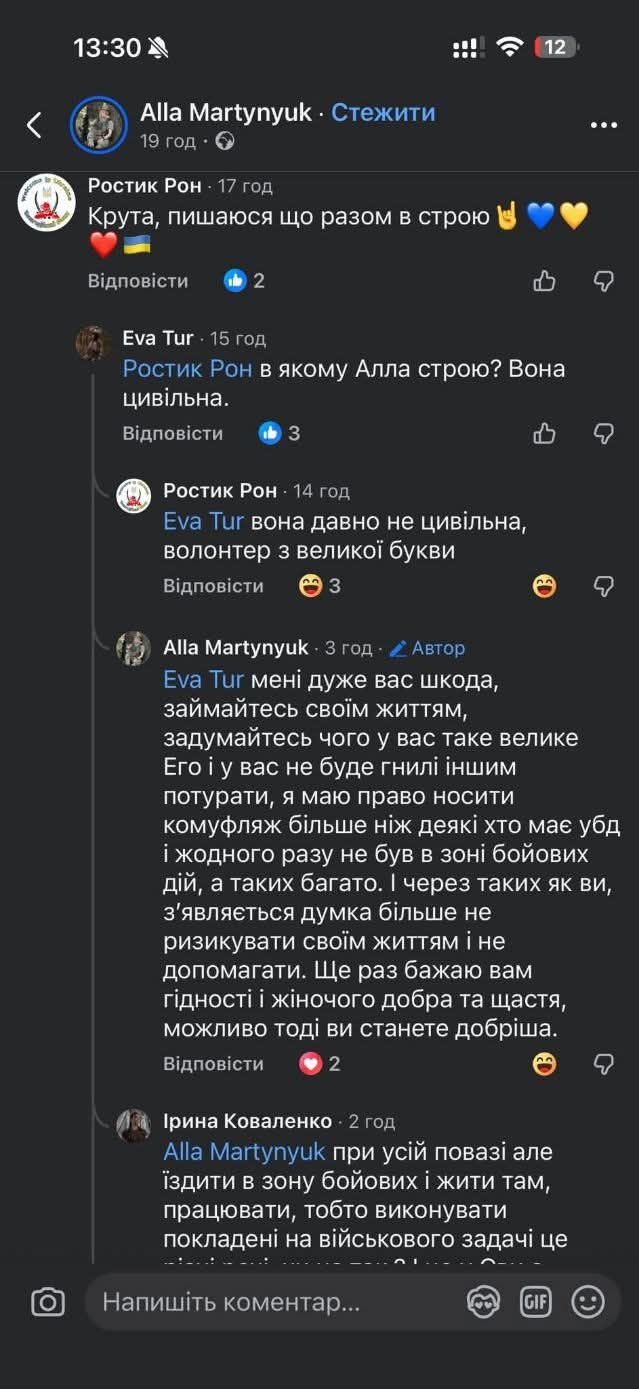Open avatar sticker picker in comment bar

pyautogui.click(x=484, y=1302)
